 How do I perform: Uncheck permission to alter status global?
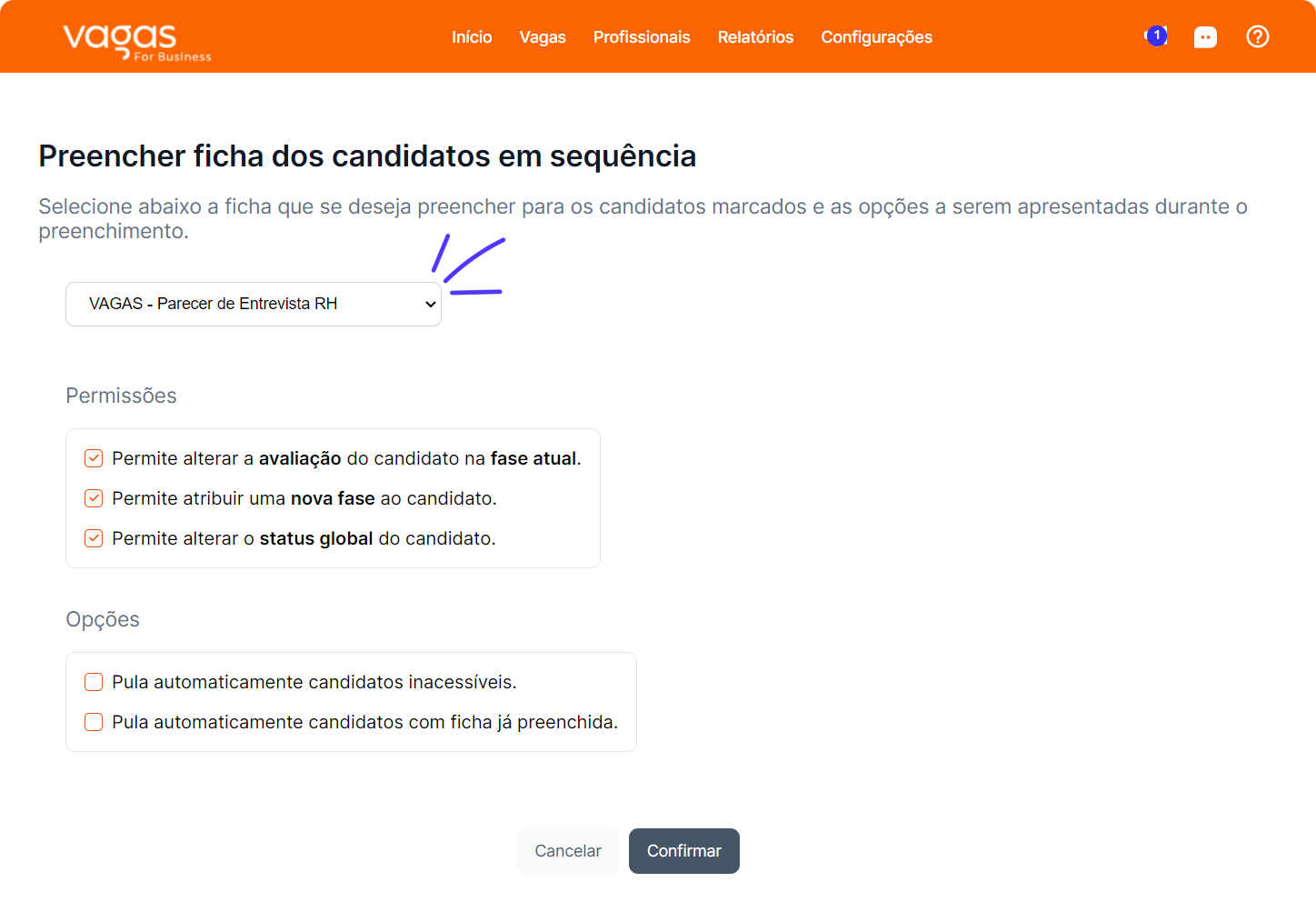pos(94,538)
